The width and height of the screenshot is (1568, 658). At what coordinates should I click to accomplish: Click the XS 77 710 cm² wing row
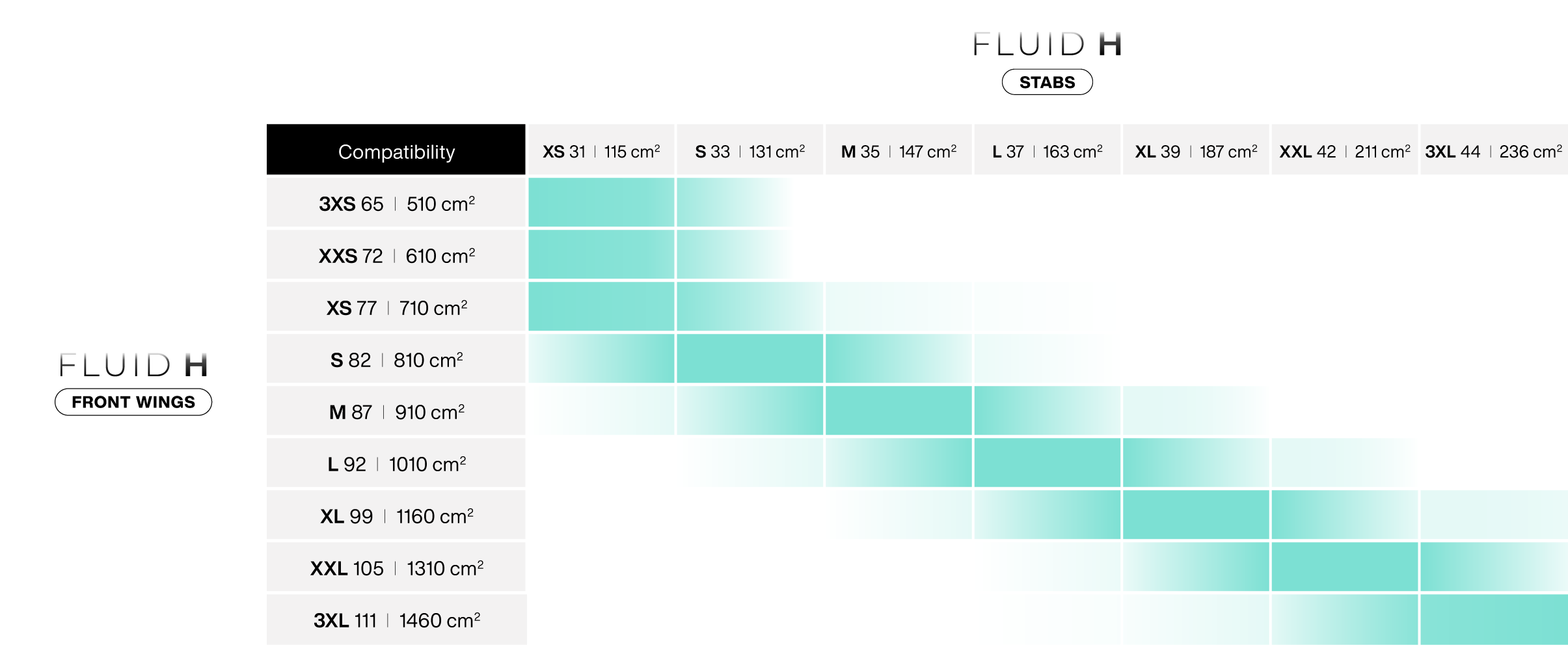coord(396,307)
